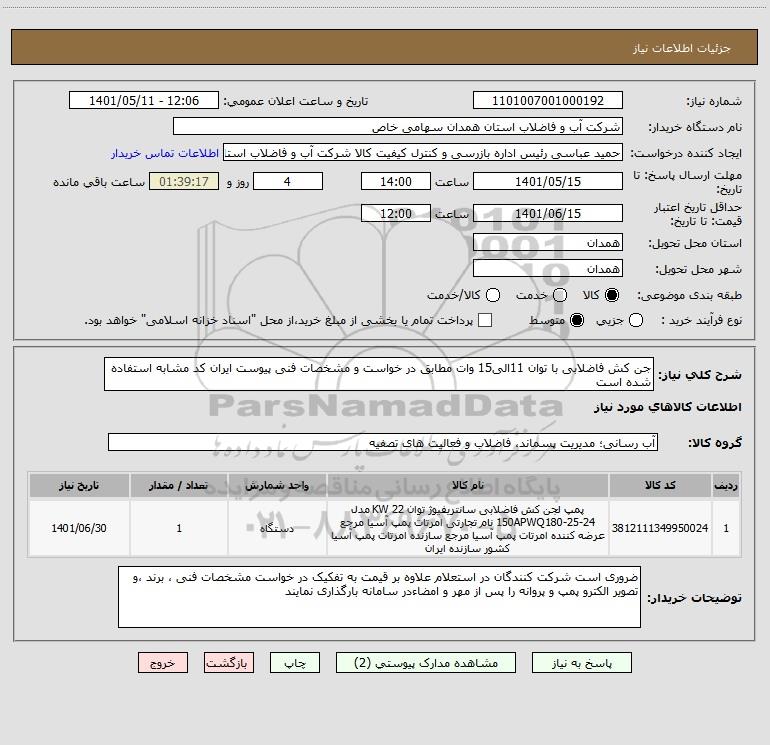Screen dimensions: 770x745
Task: Click the جزئیات اطلاعات نیاز header title
Action: (x=681, y=48)
